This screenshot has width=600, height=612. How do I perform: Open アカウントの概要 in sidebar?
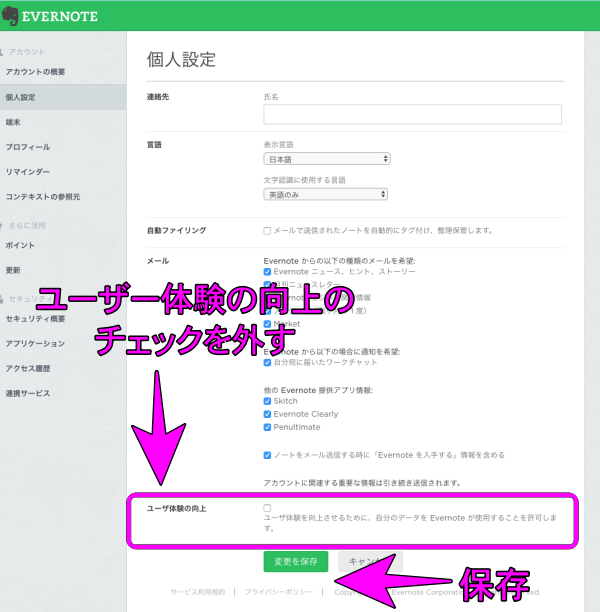pyautogui.click(x=35, y=72)
